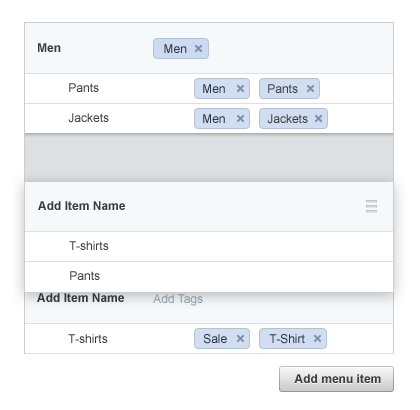Remove the Men tag from Men row

click(198, 49)
